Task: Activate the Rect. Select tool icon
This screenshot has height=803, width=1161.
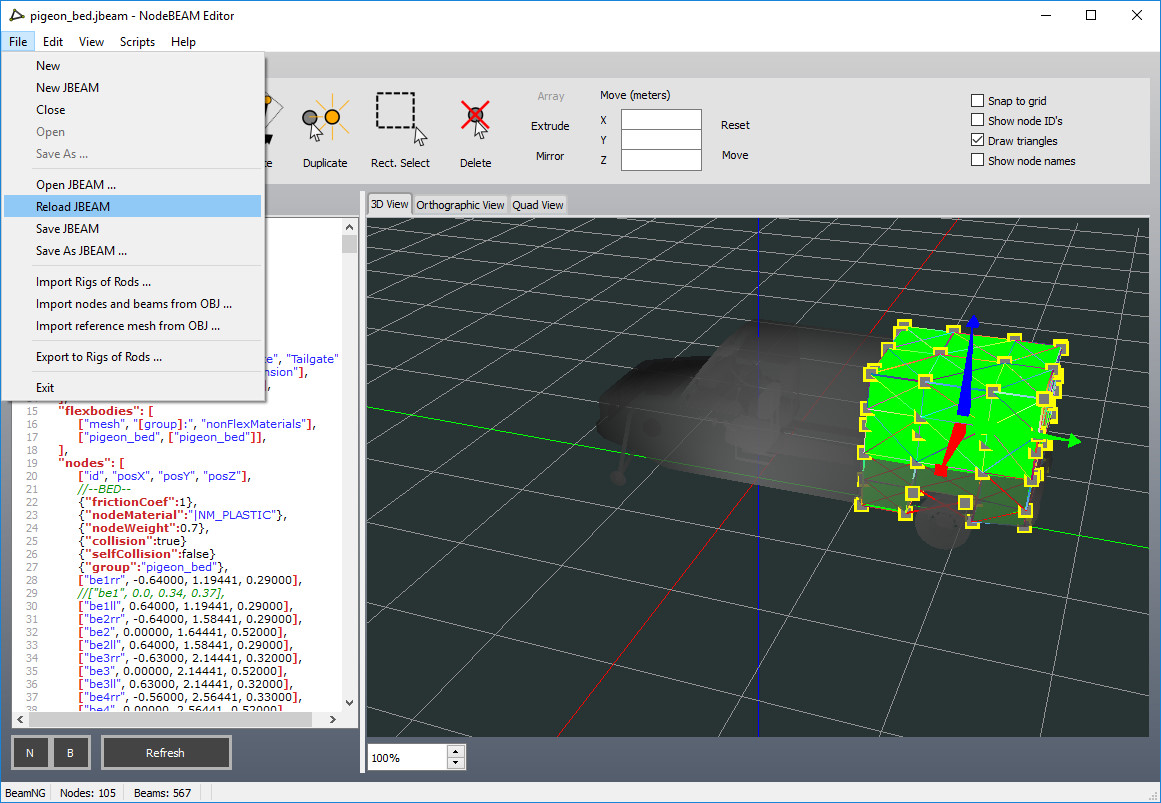Action: click(x=401, y=119)
